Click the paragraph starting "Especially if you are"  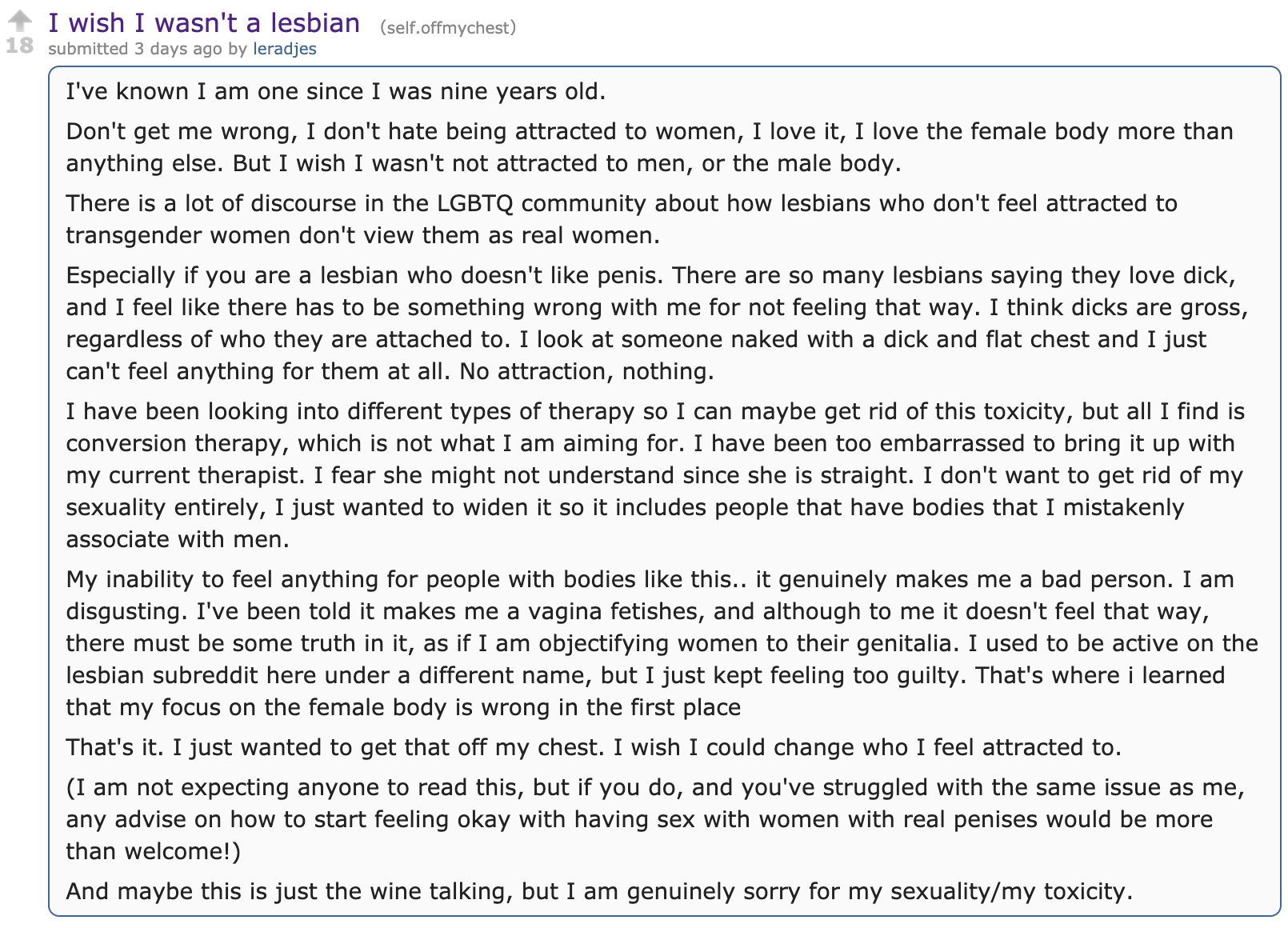pos(657,323)
